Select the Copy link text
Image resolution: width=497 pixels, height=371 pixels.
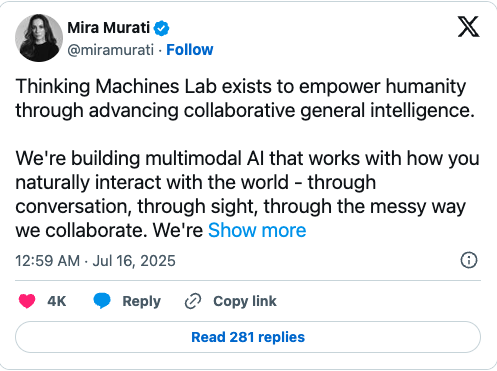(245, 301)
